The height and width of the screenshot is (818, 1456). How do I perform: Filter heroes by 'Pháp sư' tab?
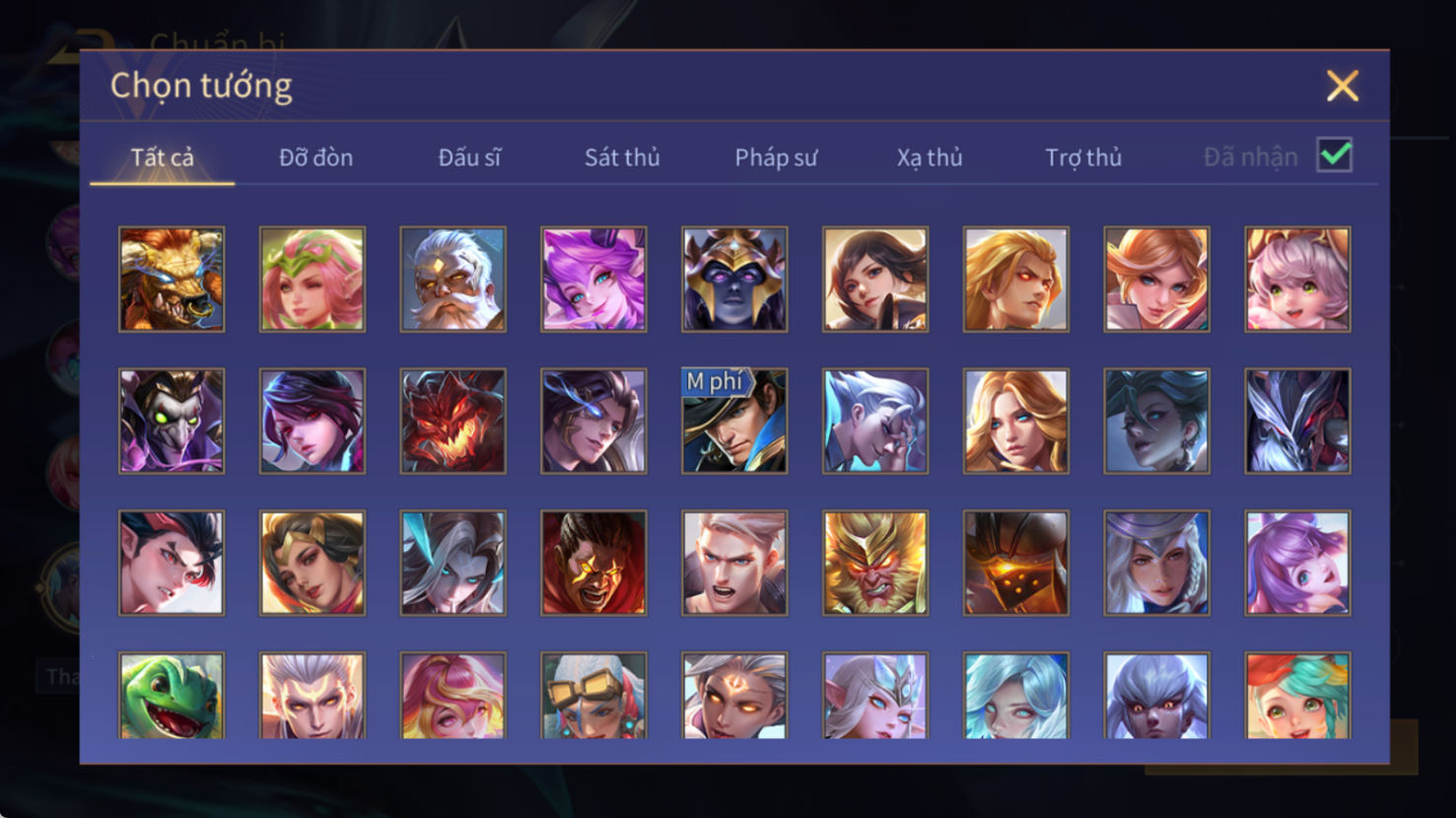pyautogui.click(x=776, y=158)
